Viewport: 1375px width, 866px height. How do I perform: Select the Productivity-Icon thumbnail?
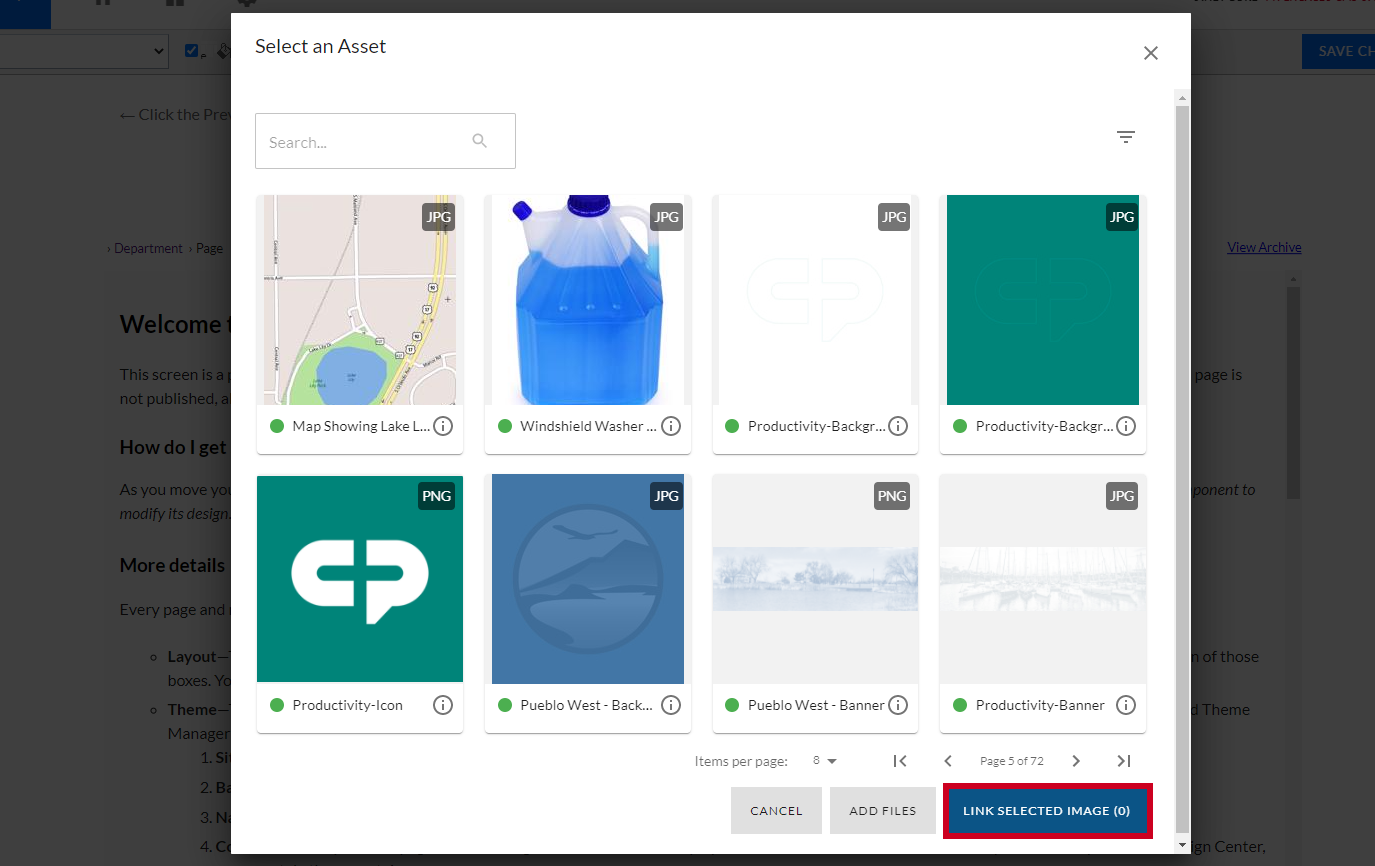360,578
